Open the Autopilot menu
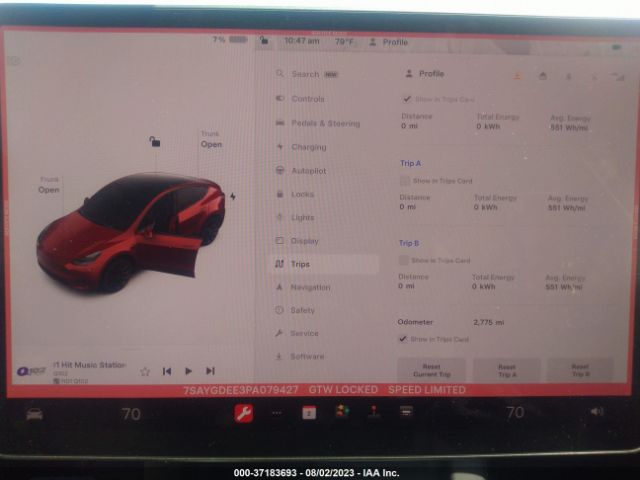This screenshot has height=480, width=640. [301, 171]
